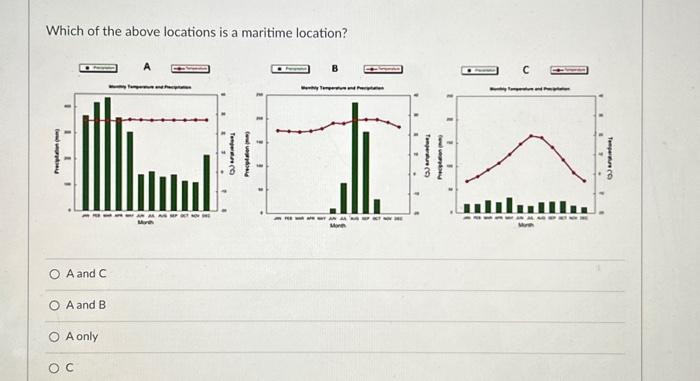Click the Temperature legend box on chart C
This screenshot has height=381, width=700.
click(x=569, y=70)
